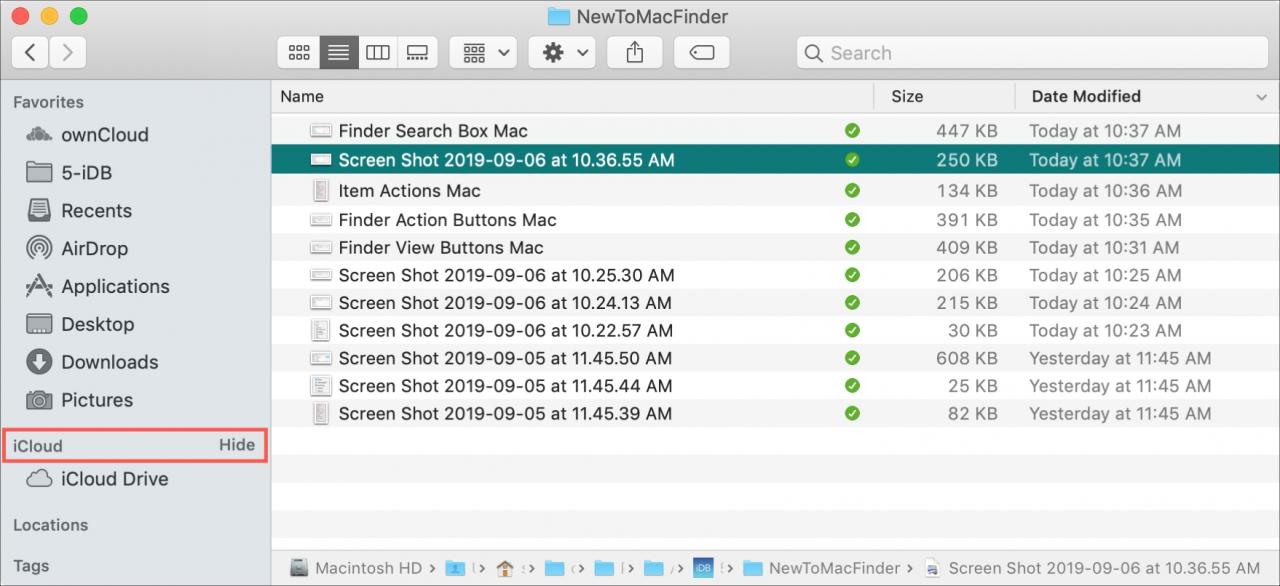The width and height of the screenshot is (1280, 586).
Task: Toggle Date Modified sort order arrow
Action: pyautogui.click(x=1261, y=97)
